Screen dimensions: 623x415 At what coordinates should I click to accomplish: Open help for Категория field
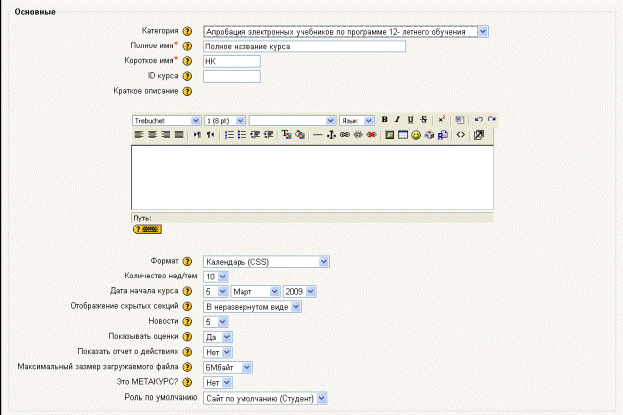coord(187,32)
